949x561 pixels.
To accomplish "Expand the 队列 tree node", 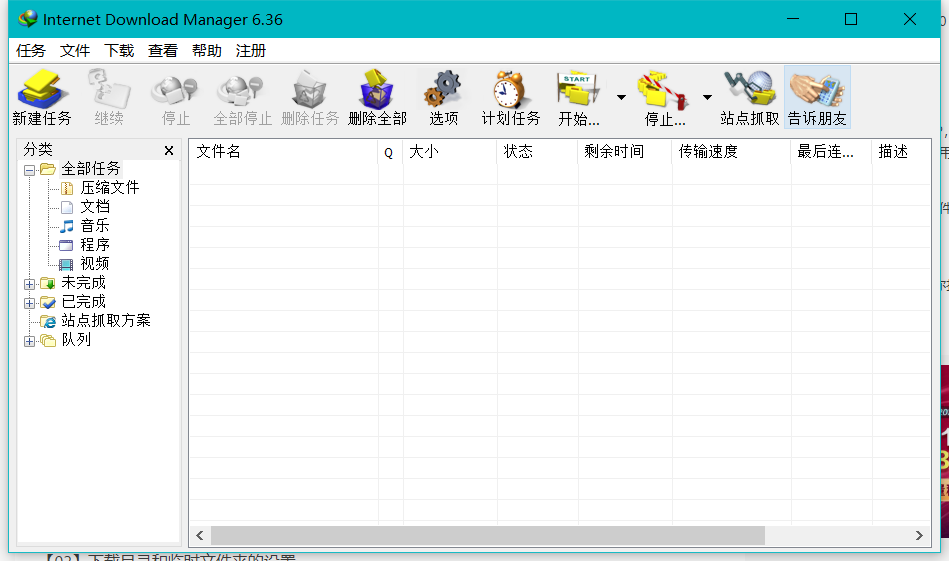I will pyautogui.click(x=29, y=341).
